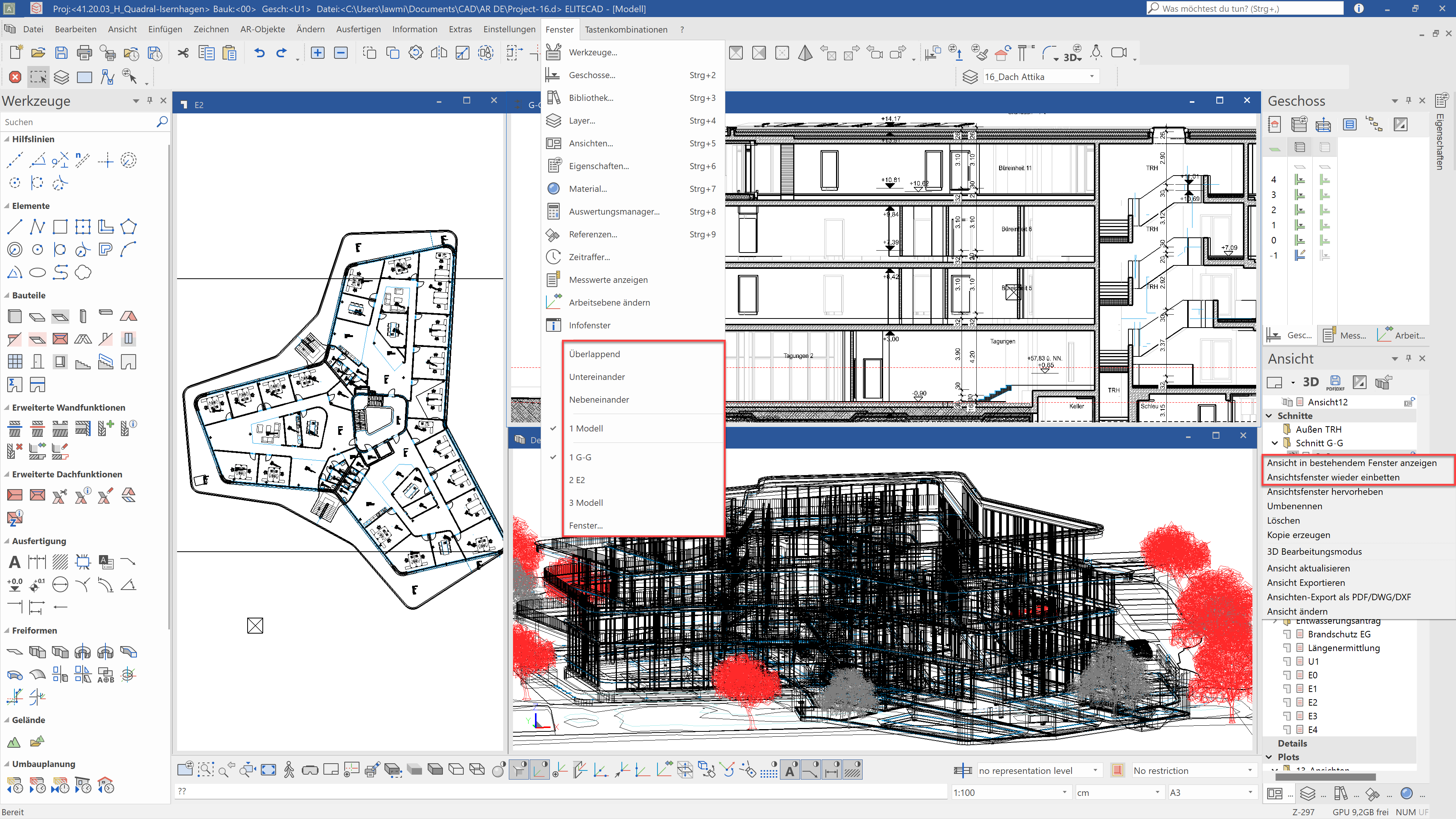Choose Nebeneinander from Fenster menu
1456x819 pixels.
point(599,400)
